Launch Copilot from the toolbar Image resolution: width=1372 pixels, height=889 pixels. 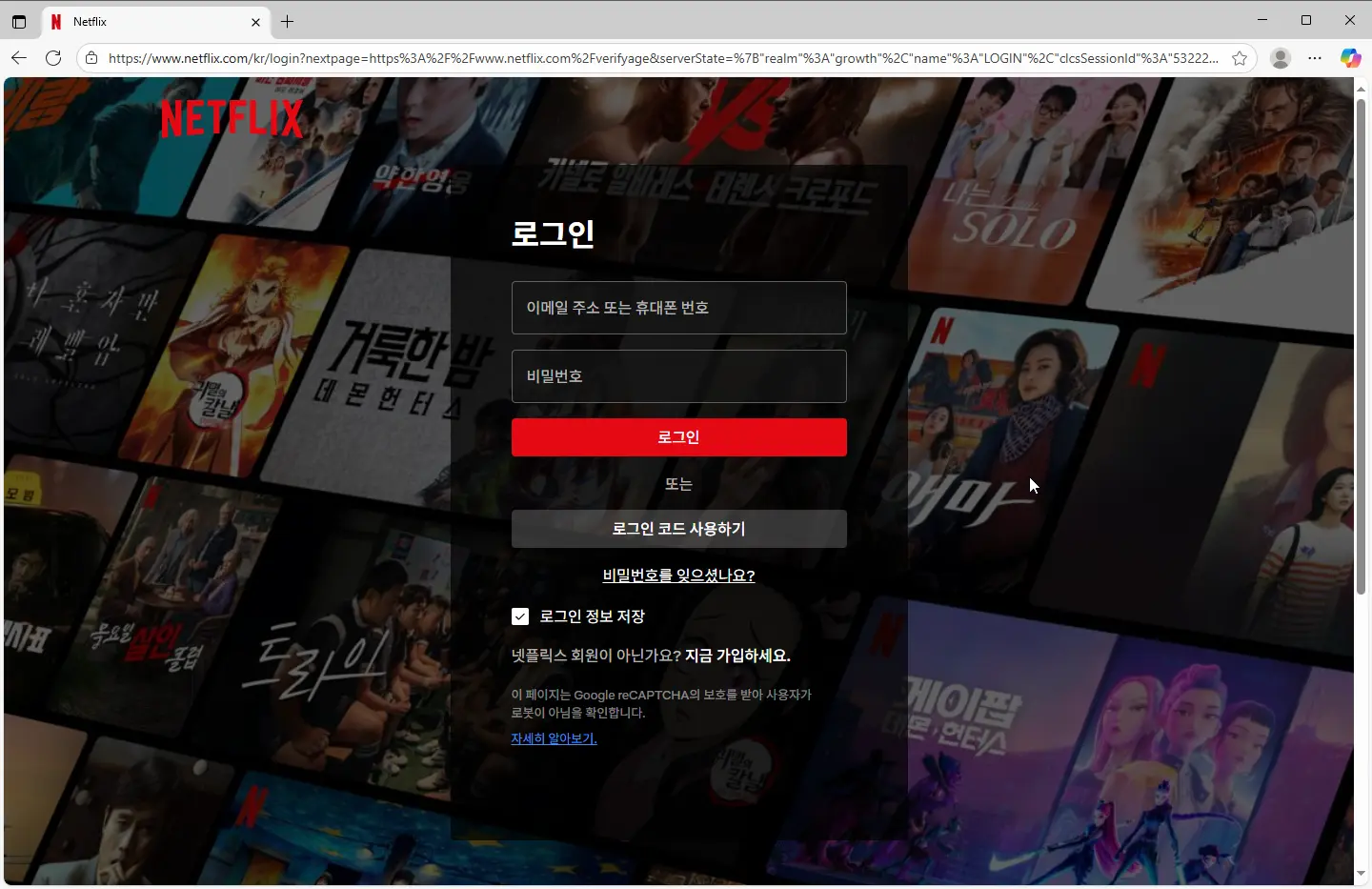(x=1350, y=58)
